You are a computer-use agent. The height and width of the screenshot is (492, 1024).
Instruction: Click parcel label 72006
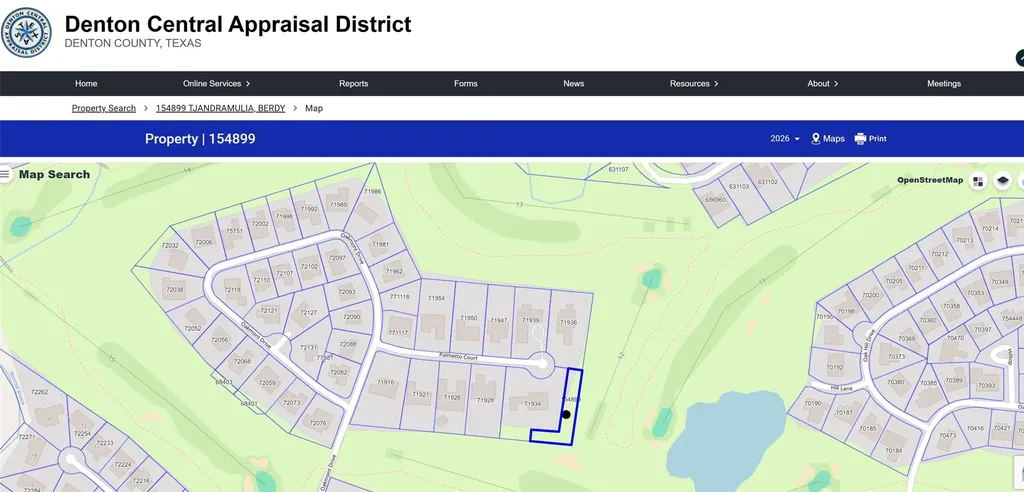(204, 242)
